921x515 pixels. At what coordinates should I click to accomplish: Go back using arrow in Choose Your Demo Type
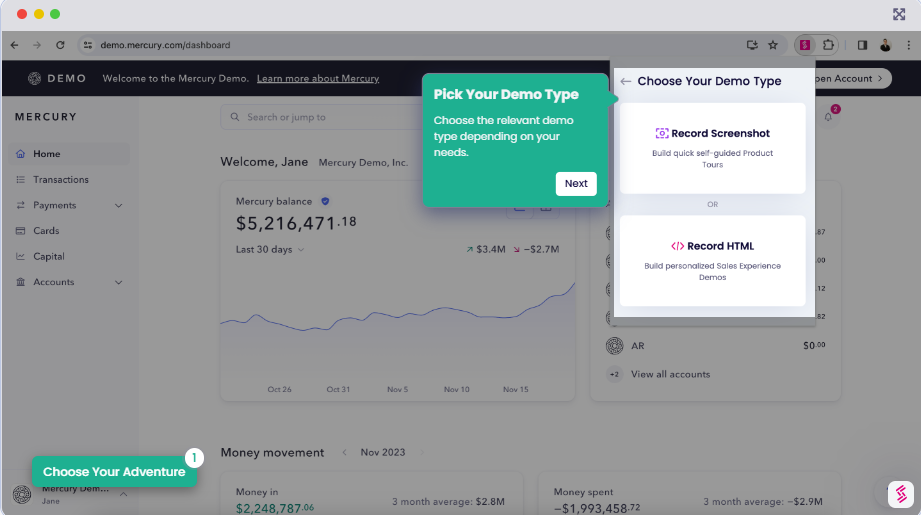coord(626,81)
